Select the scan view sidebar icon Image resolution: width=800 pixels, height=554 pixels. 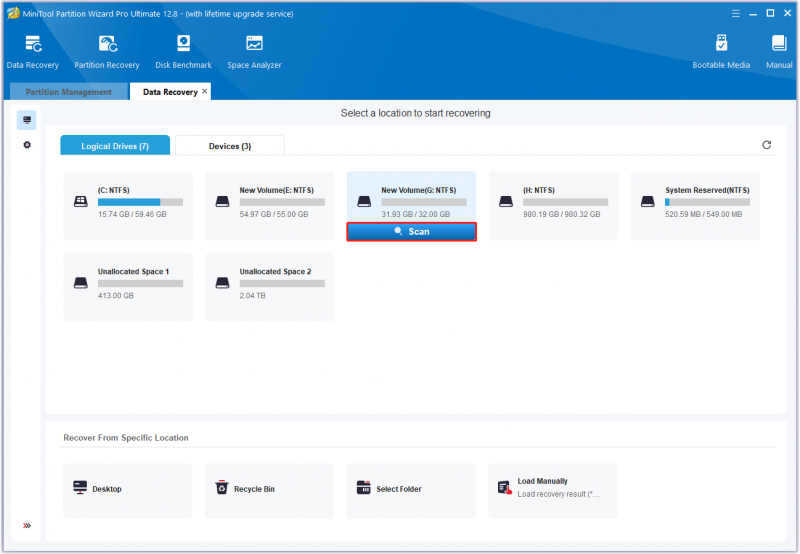pyautogui.click(x=27, y=120)
